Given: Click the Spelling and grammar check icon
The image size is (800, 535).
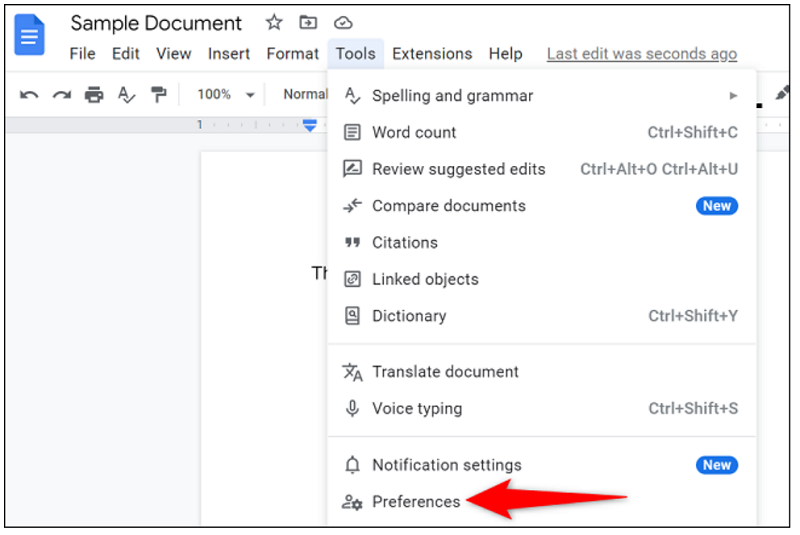Looking at the screenshot, I should tap(352, 96).
